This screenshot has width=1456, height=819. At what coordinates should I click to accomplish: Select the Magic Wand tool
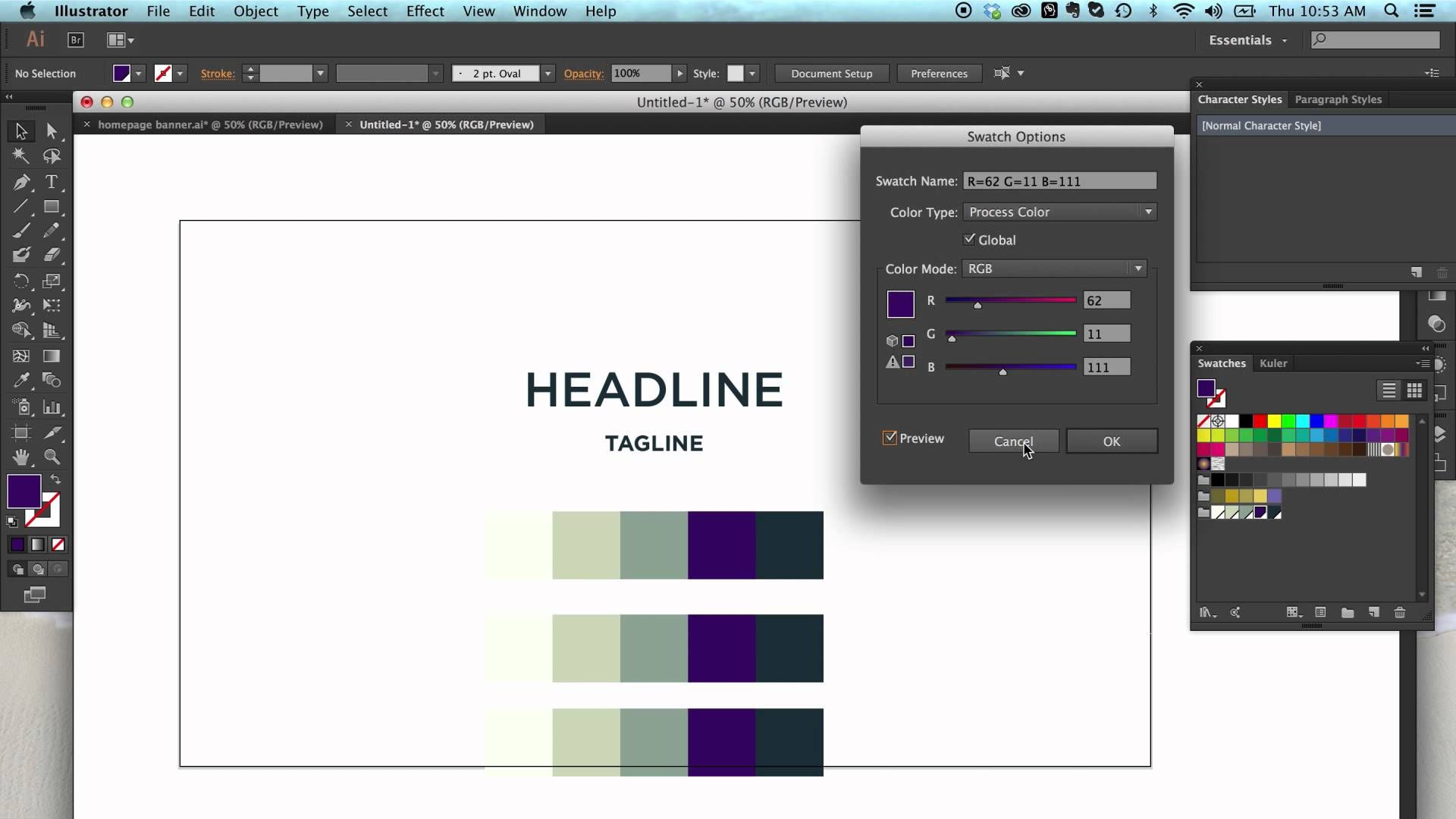(x=21, y=156)
